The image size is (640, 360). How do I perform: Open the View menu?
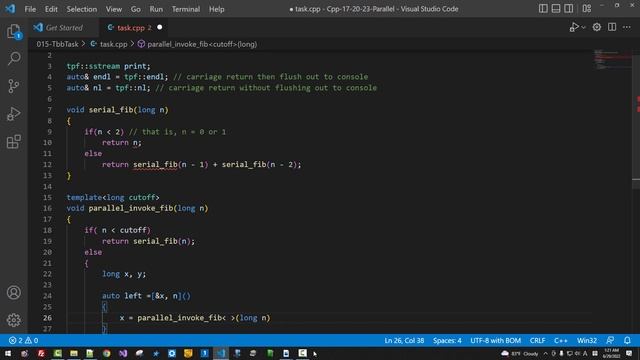(113, 9)
